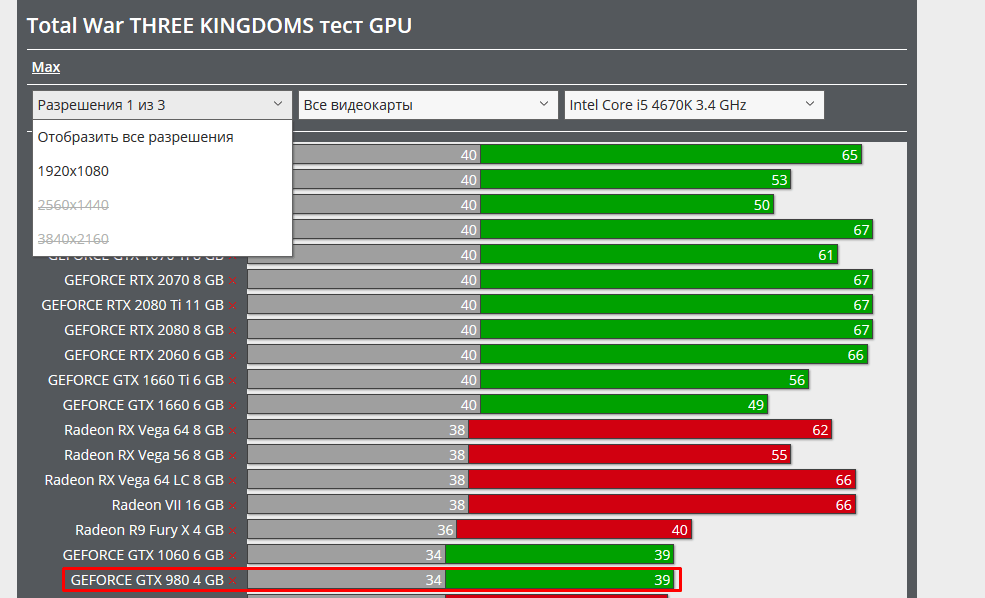985x598 pixels.
Task: Click red X beside GEFORCE RTX 2060 6 GB
Action: coord(232,356)
